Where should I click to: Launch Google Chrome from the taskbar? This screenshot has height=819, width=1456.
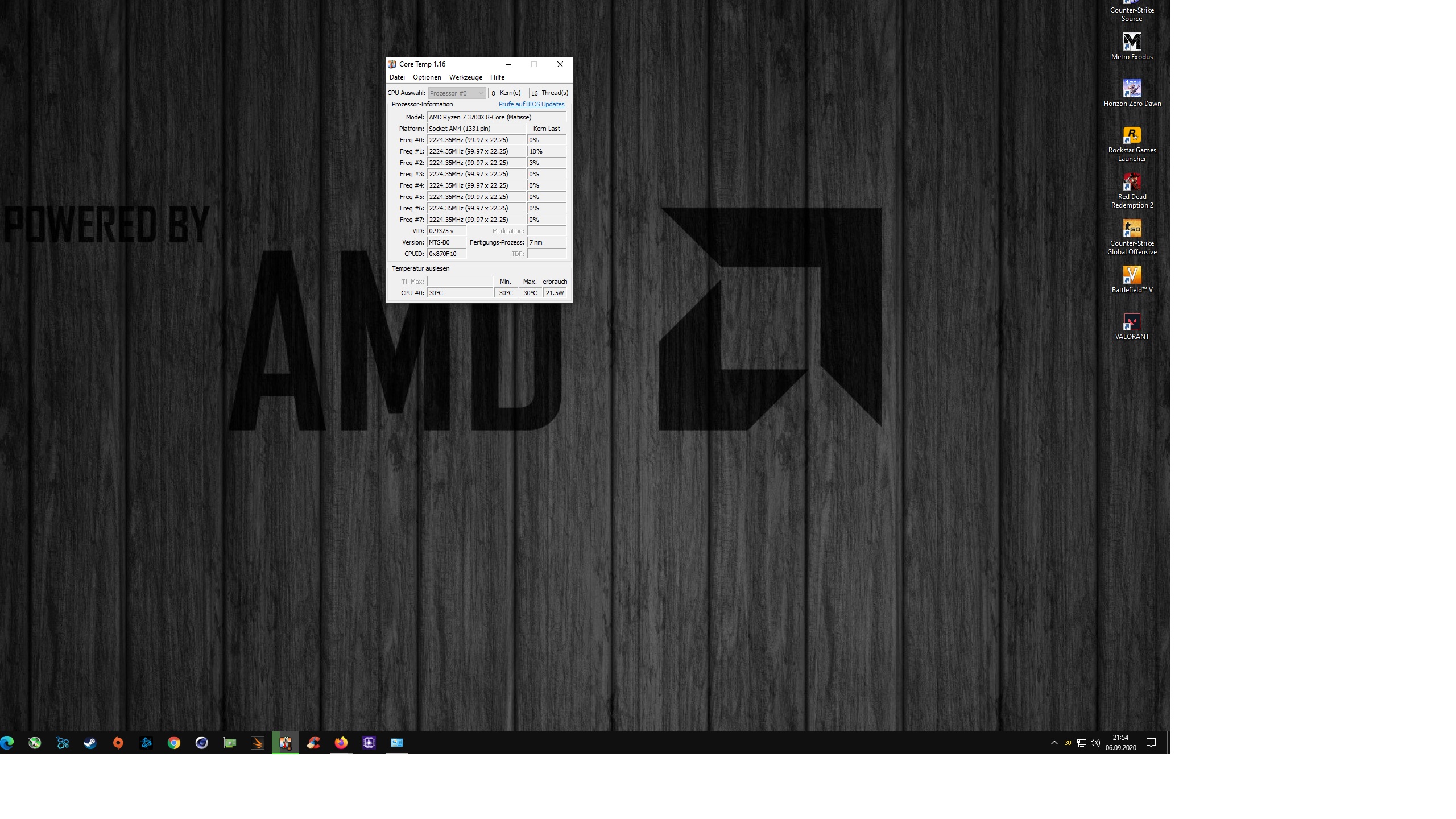click(174, 743)
